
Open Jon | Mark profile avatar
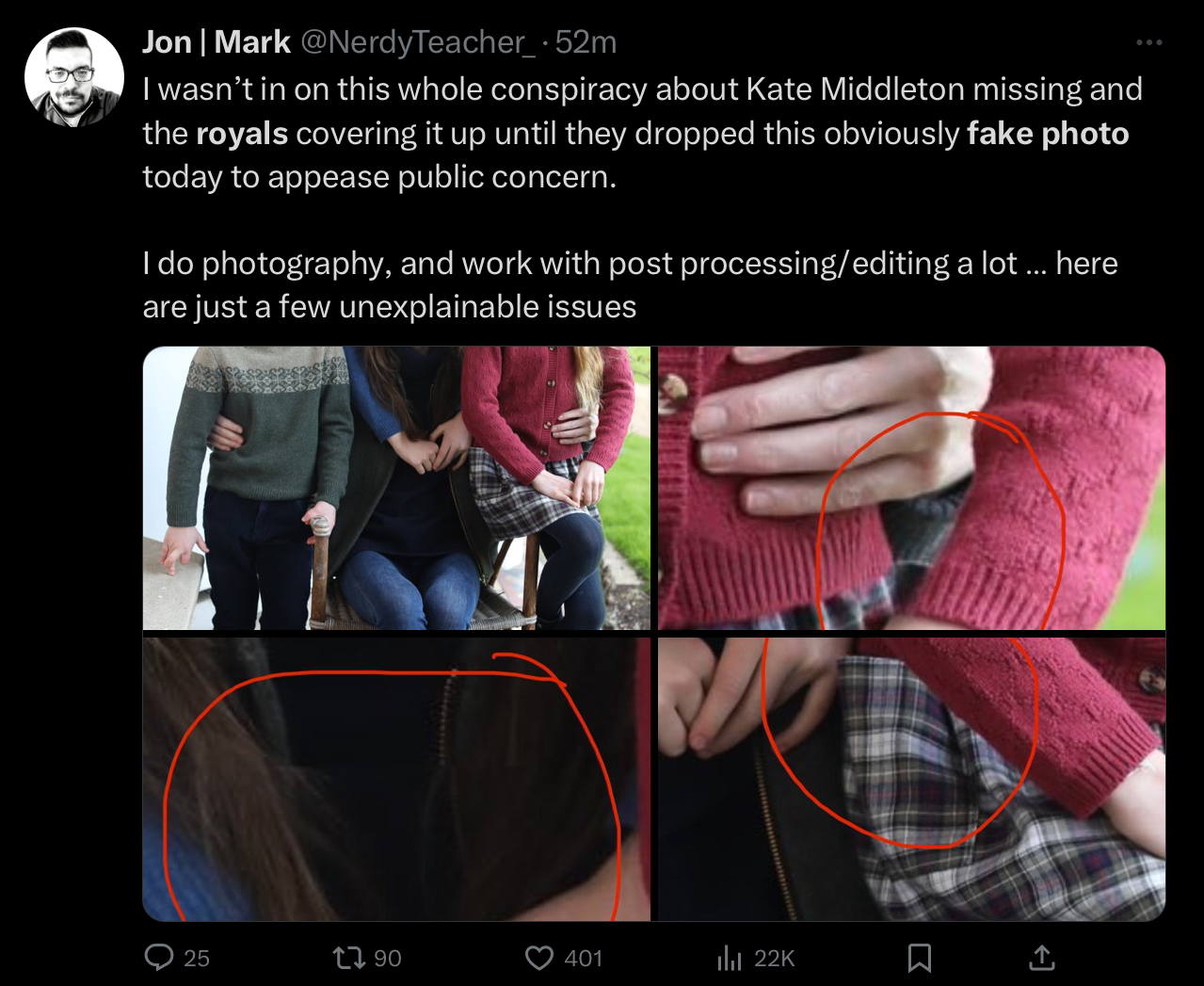click(73, 77)
